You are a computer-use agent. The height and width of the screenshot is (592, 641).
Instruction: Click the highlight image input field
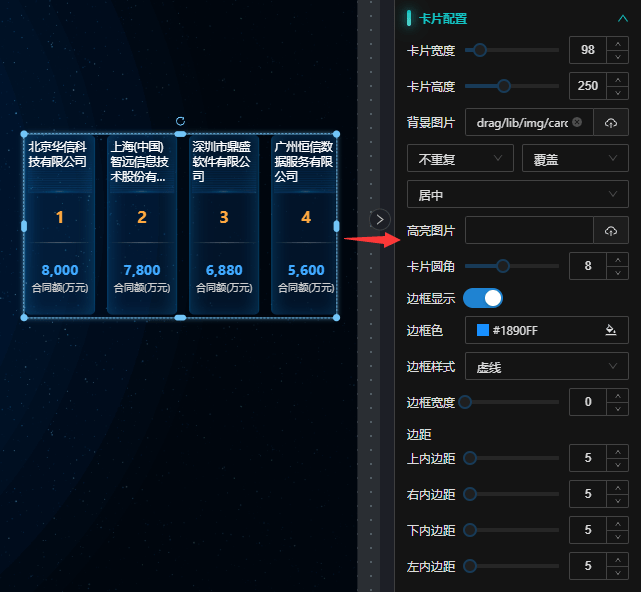(529, 231)
